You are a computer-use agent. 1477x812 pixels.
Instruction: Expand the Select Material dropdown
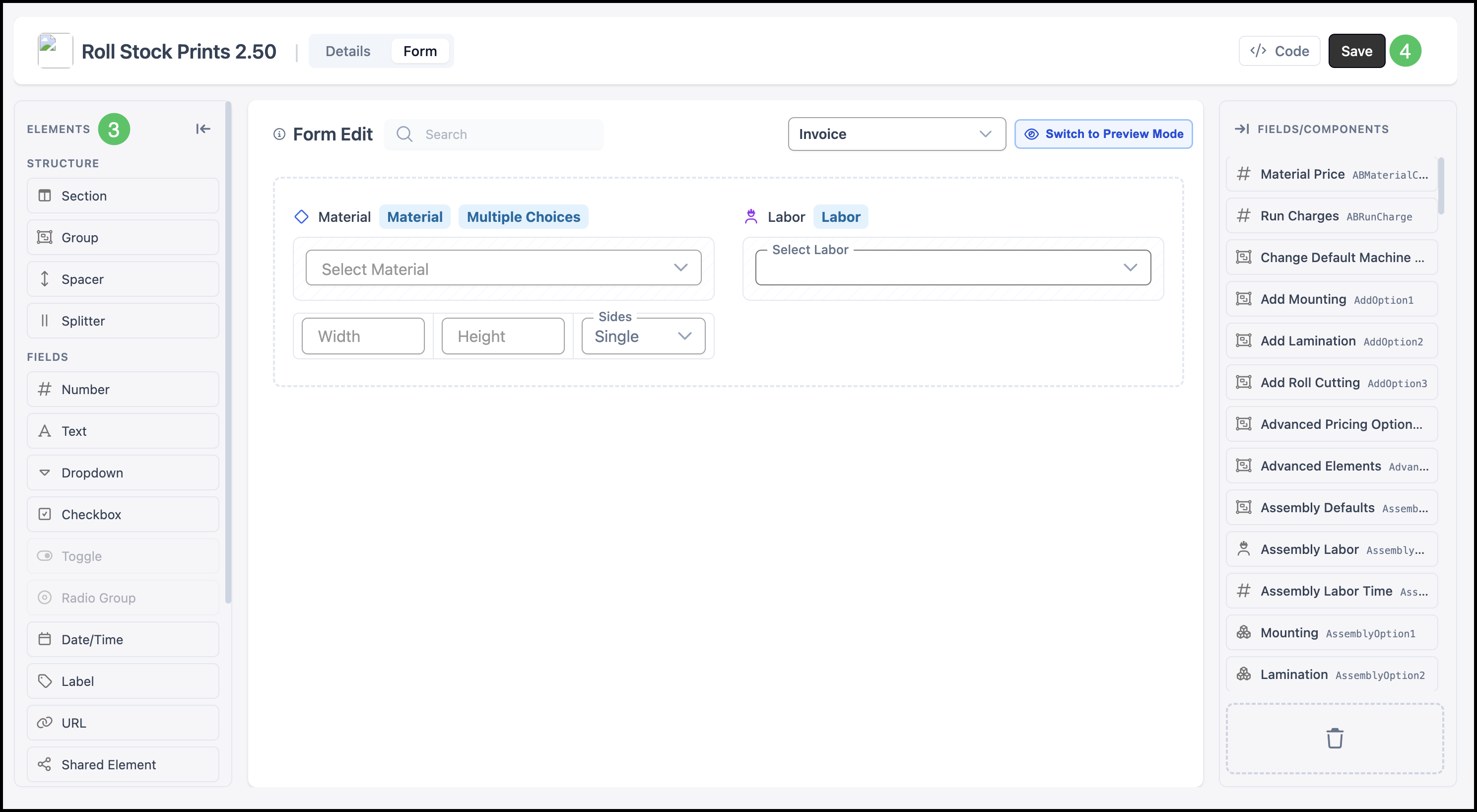point(503,269)
